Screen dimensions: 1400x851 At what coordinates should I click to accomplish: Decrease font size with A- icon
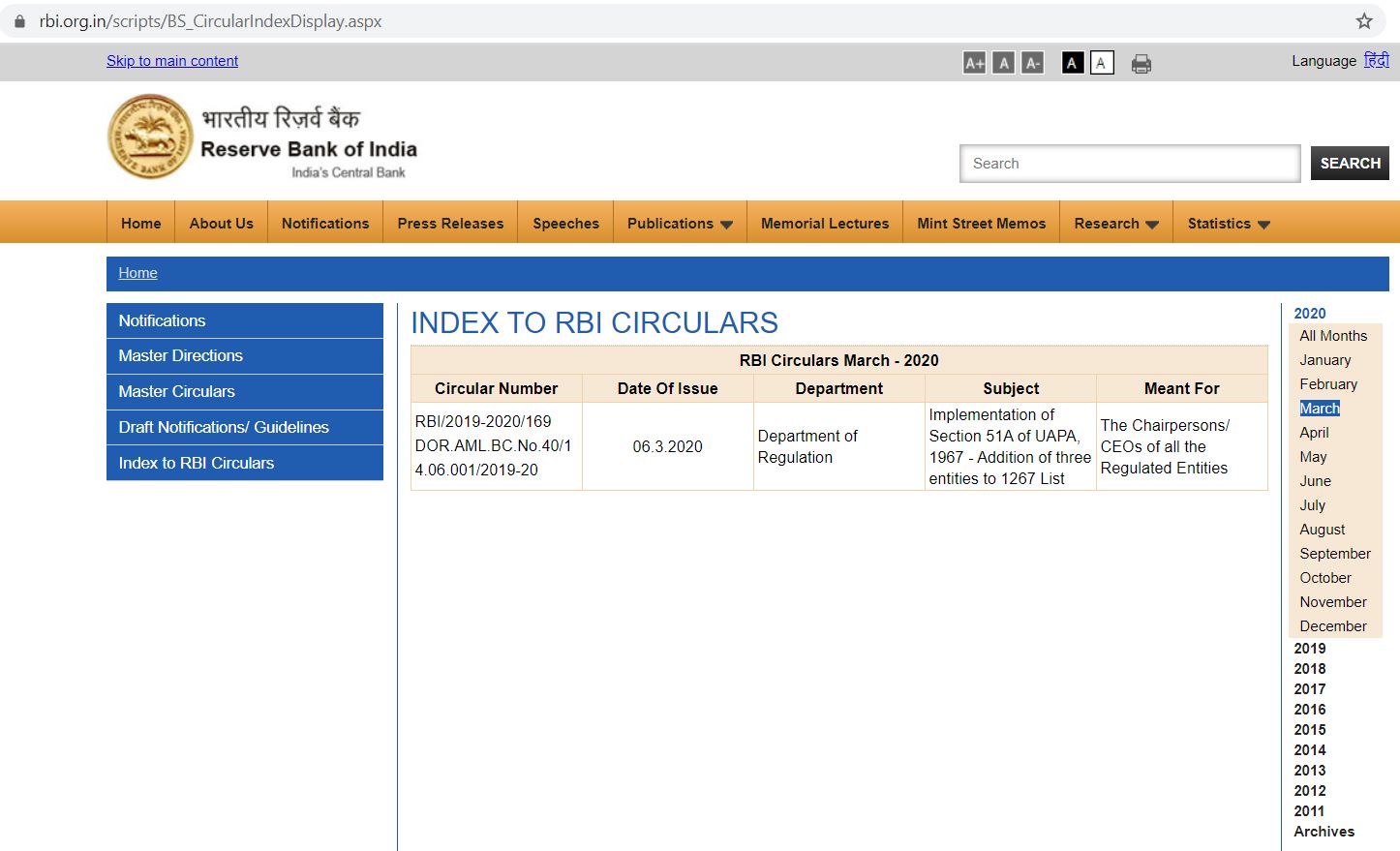pos(1033,63)
